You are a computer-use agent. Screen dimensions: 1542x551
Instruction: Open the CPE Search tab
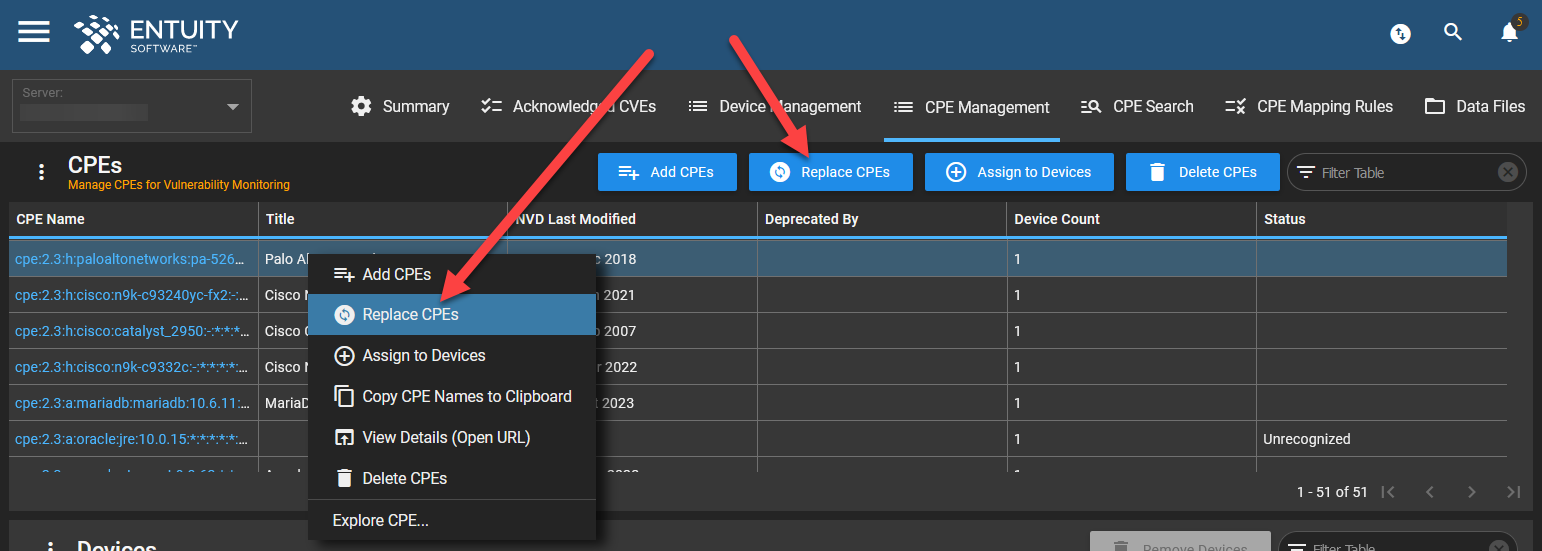coord(1137,106)
